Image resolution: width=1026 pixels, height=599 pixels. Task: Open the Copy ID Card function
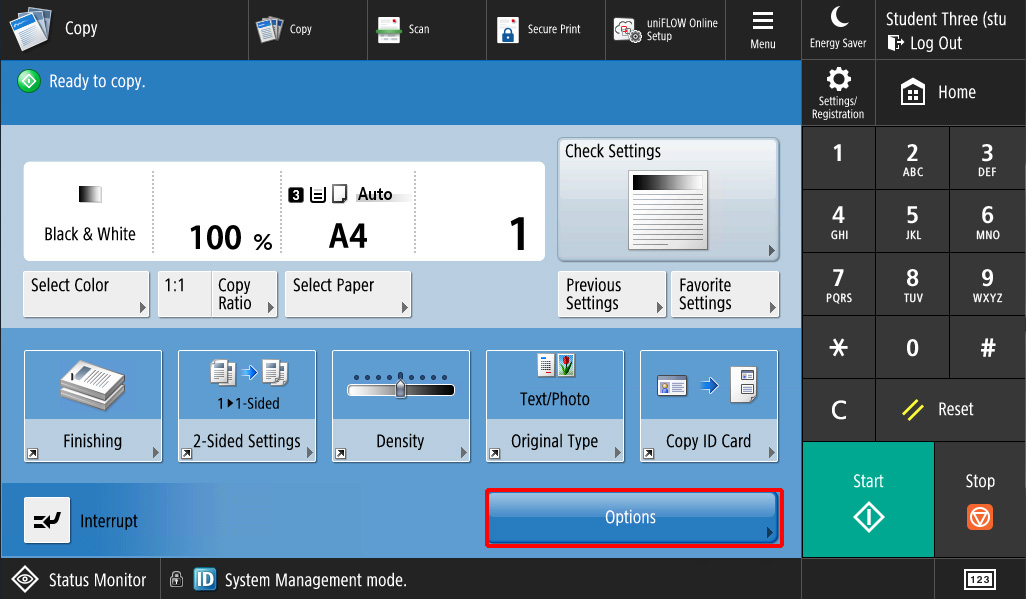(708, 406)
